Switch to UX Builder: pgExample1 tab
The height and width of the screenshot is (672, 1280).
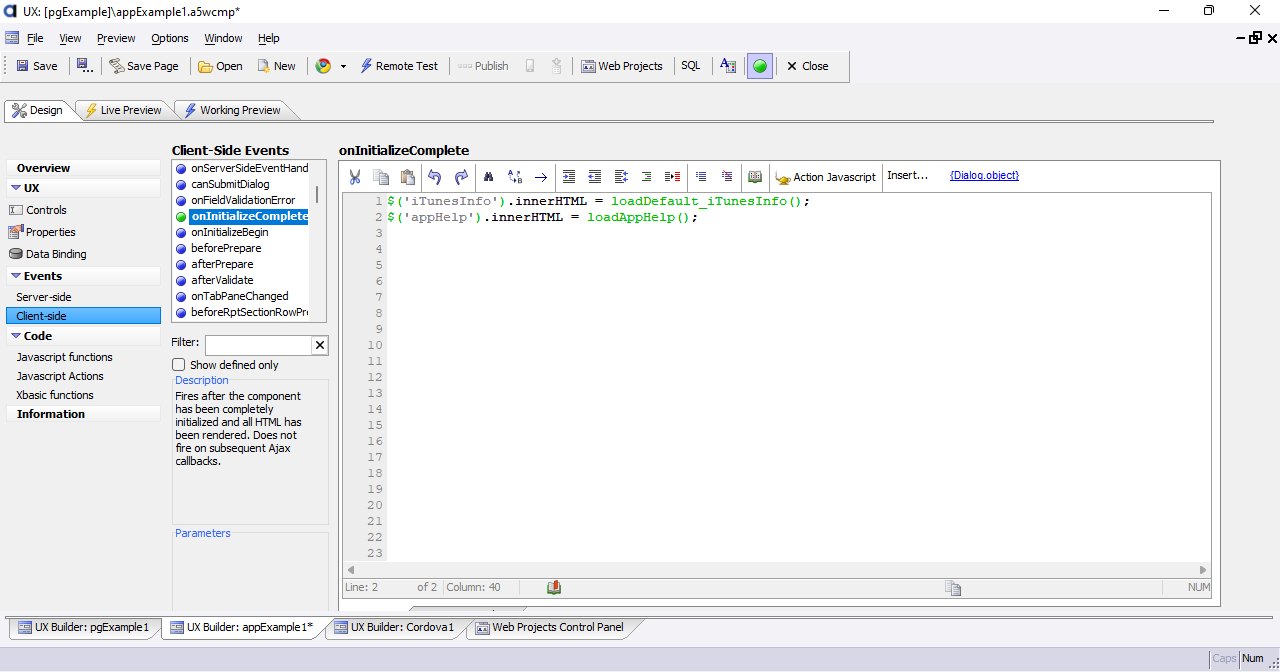click(83, 628)
